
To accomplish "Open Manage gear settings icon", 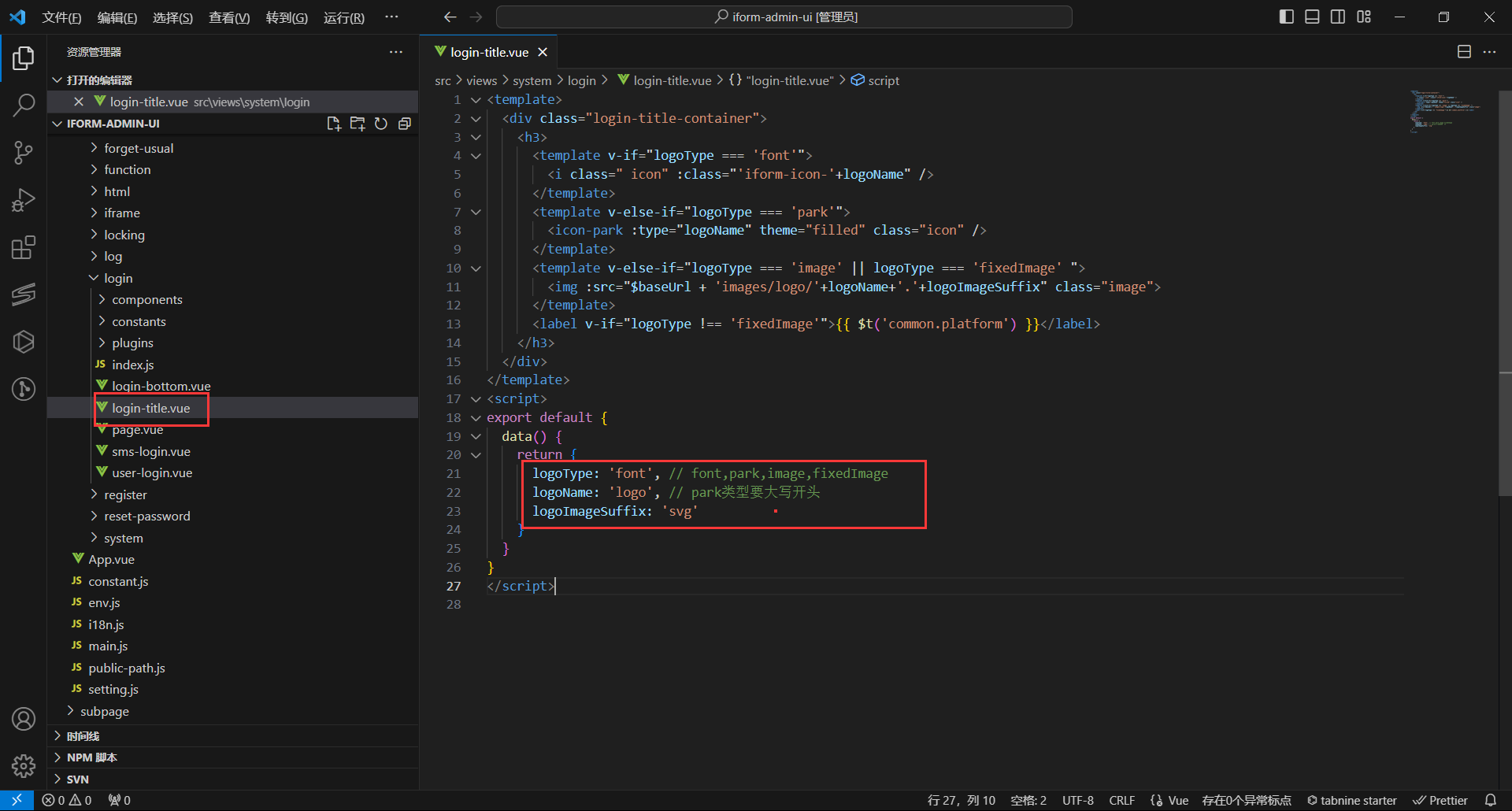I will [24, 765].
